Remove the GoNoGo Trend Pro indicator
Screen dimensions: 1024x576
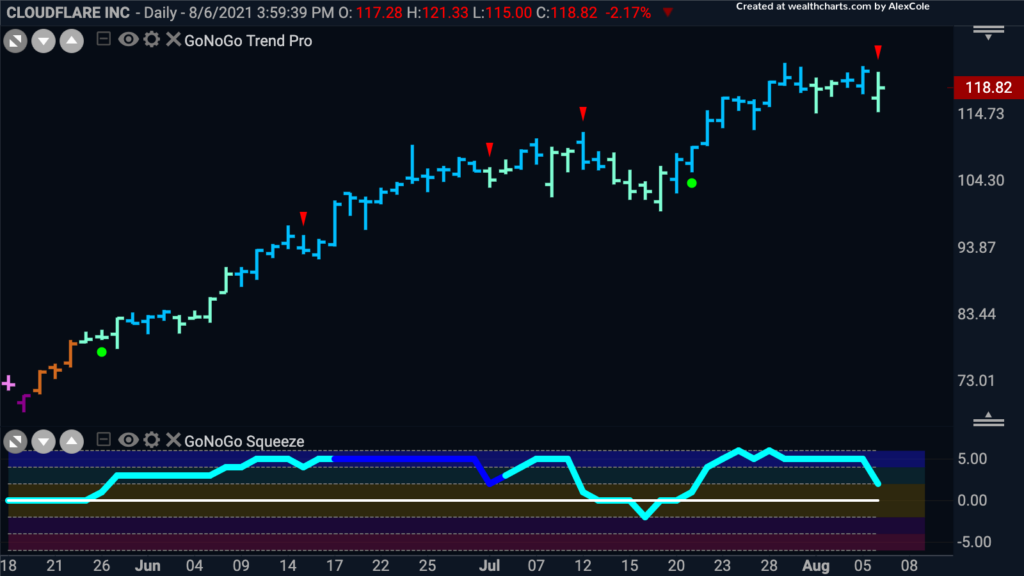pos(173,39)
